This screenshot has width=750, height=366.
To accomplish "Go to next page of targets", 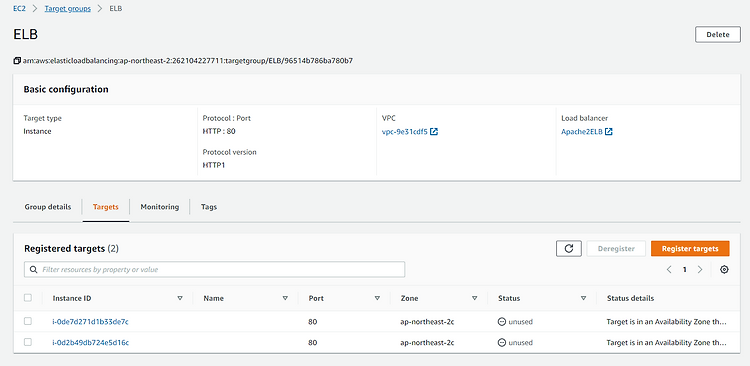I will tap(700, 270).
